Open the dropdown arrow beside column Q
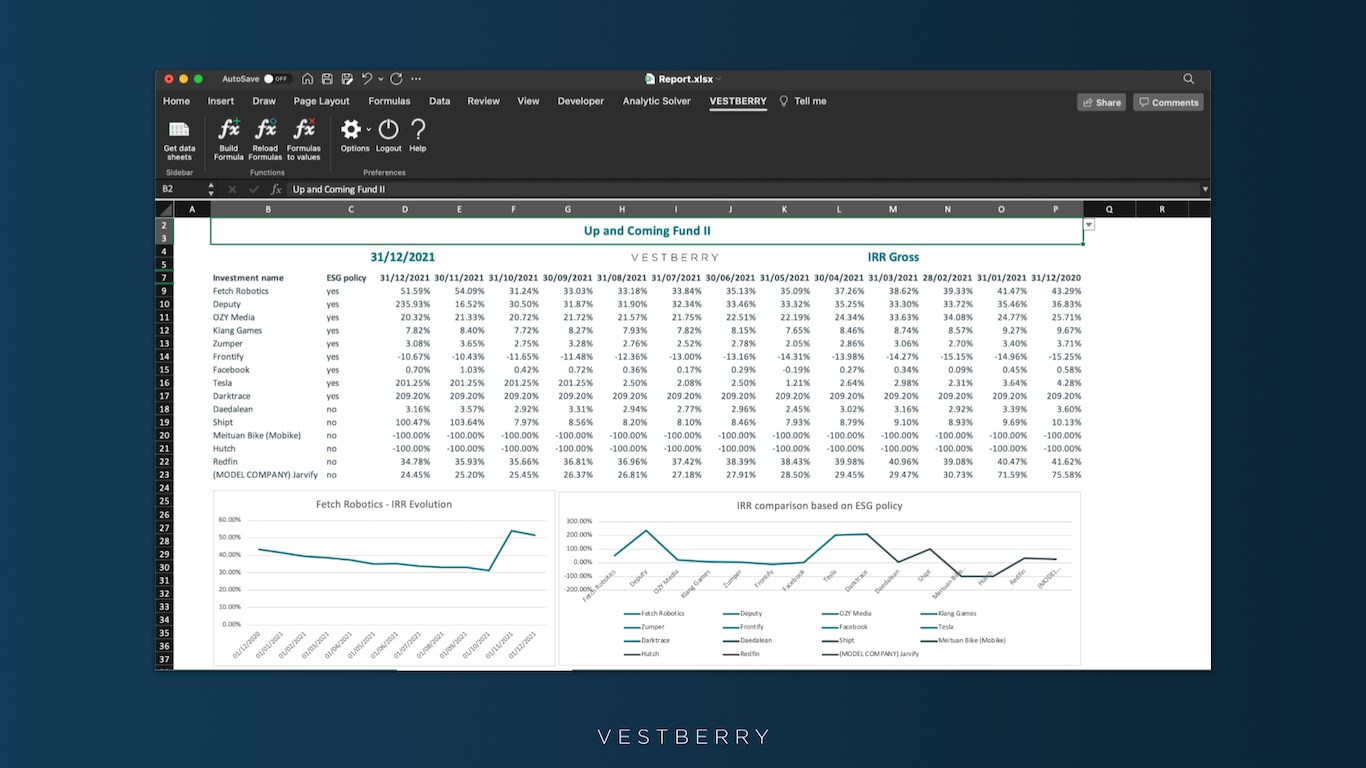 coord(1090,225)
